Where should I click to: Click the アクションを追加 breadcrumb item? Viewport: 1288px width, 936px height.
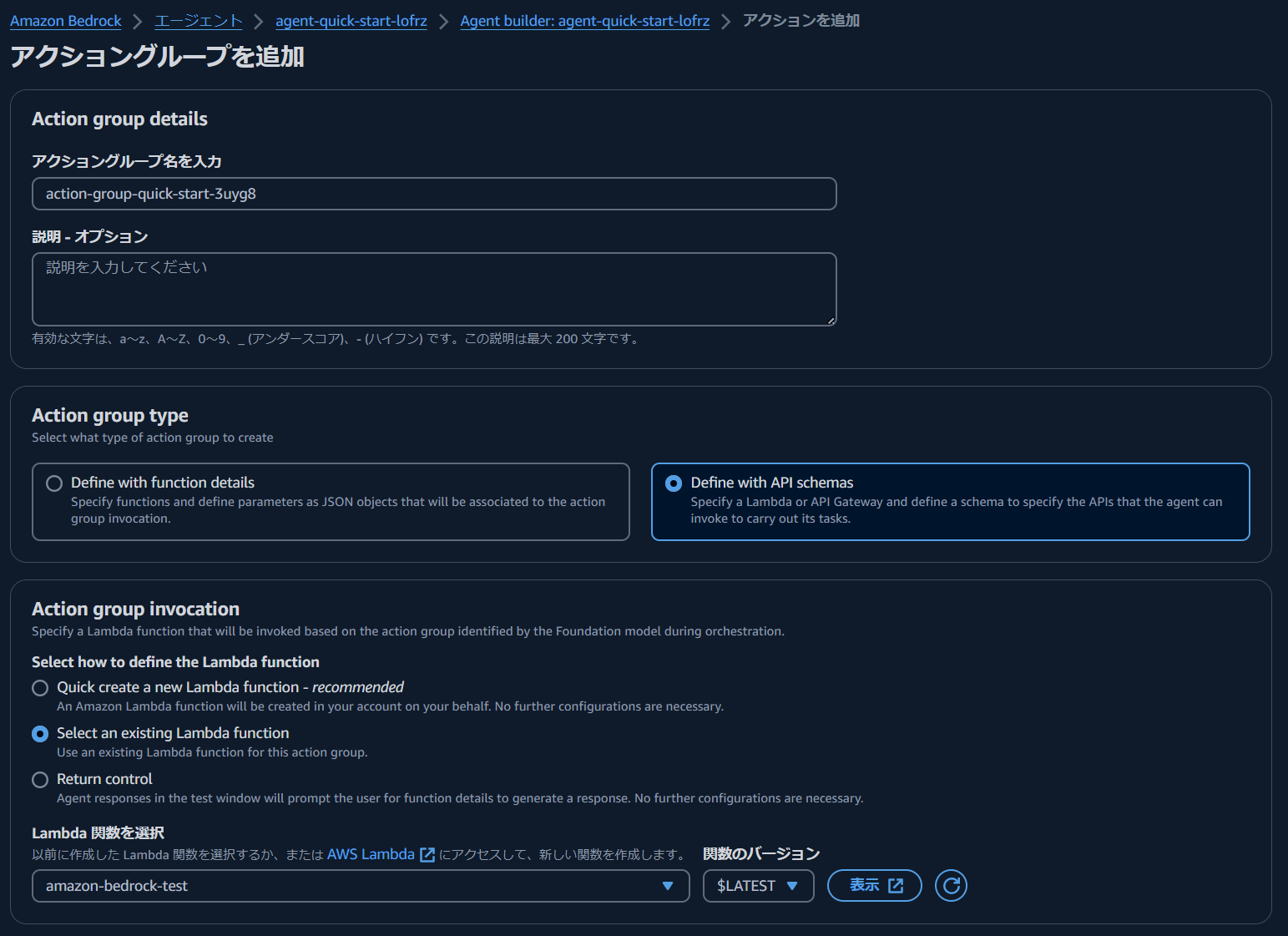click(800, 20)
